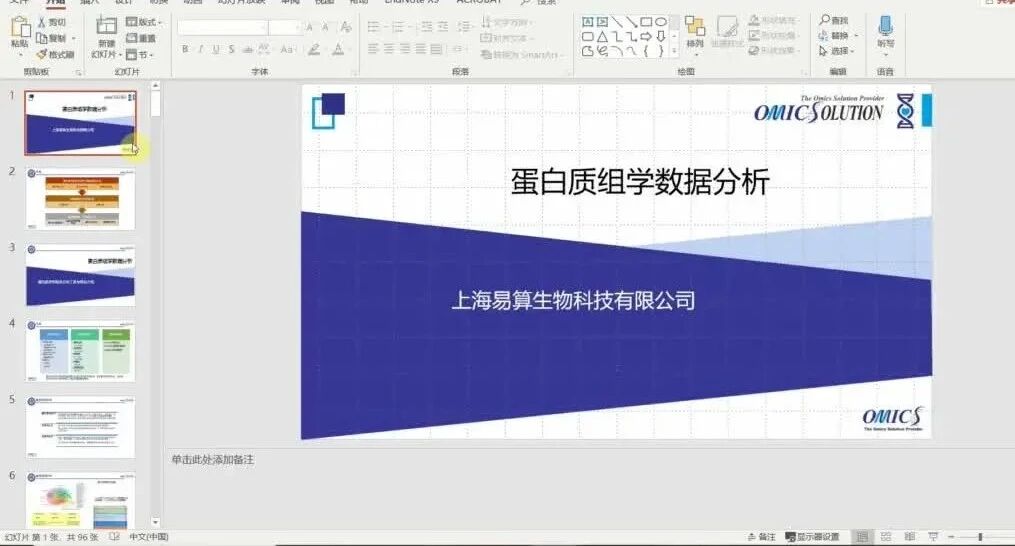Screen dimensions: 1015x546
Task: Toggle Notes (备注) in status bar
Action: tap(761, 537)
